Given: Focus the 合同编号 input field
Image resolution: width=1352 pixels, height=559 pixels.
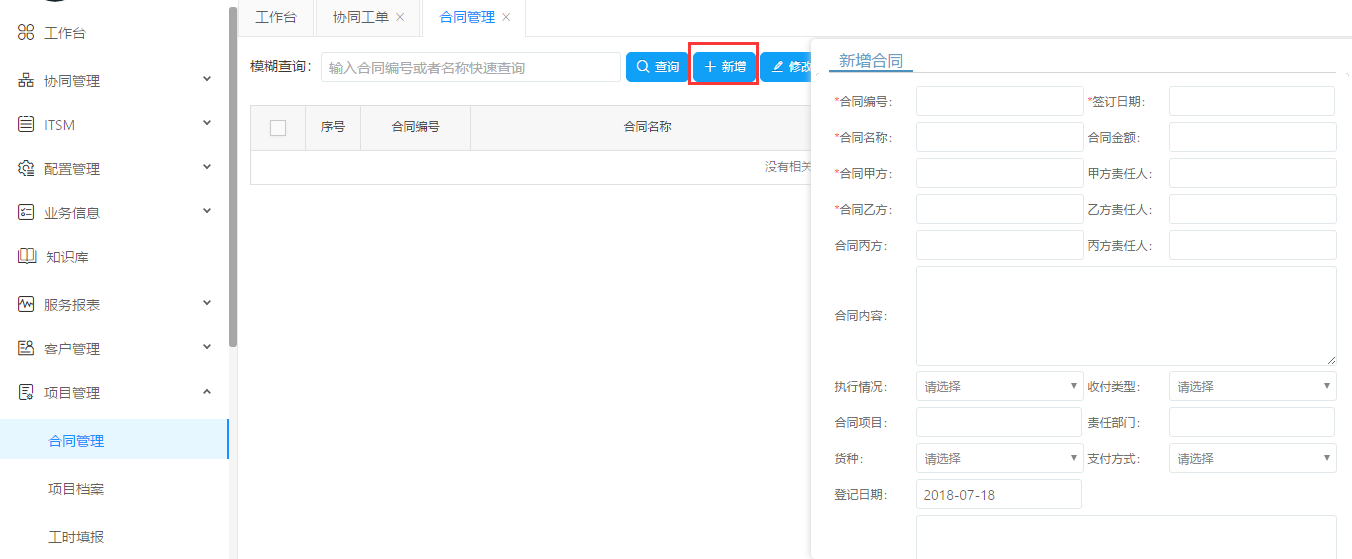Looking at the screenshot, I should tap(998, 101).
